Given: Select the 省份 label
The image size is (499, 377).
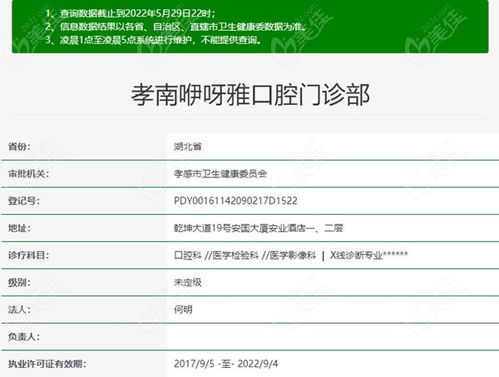Looking at the screenshot, I should pos(19,146).
